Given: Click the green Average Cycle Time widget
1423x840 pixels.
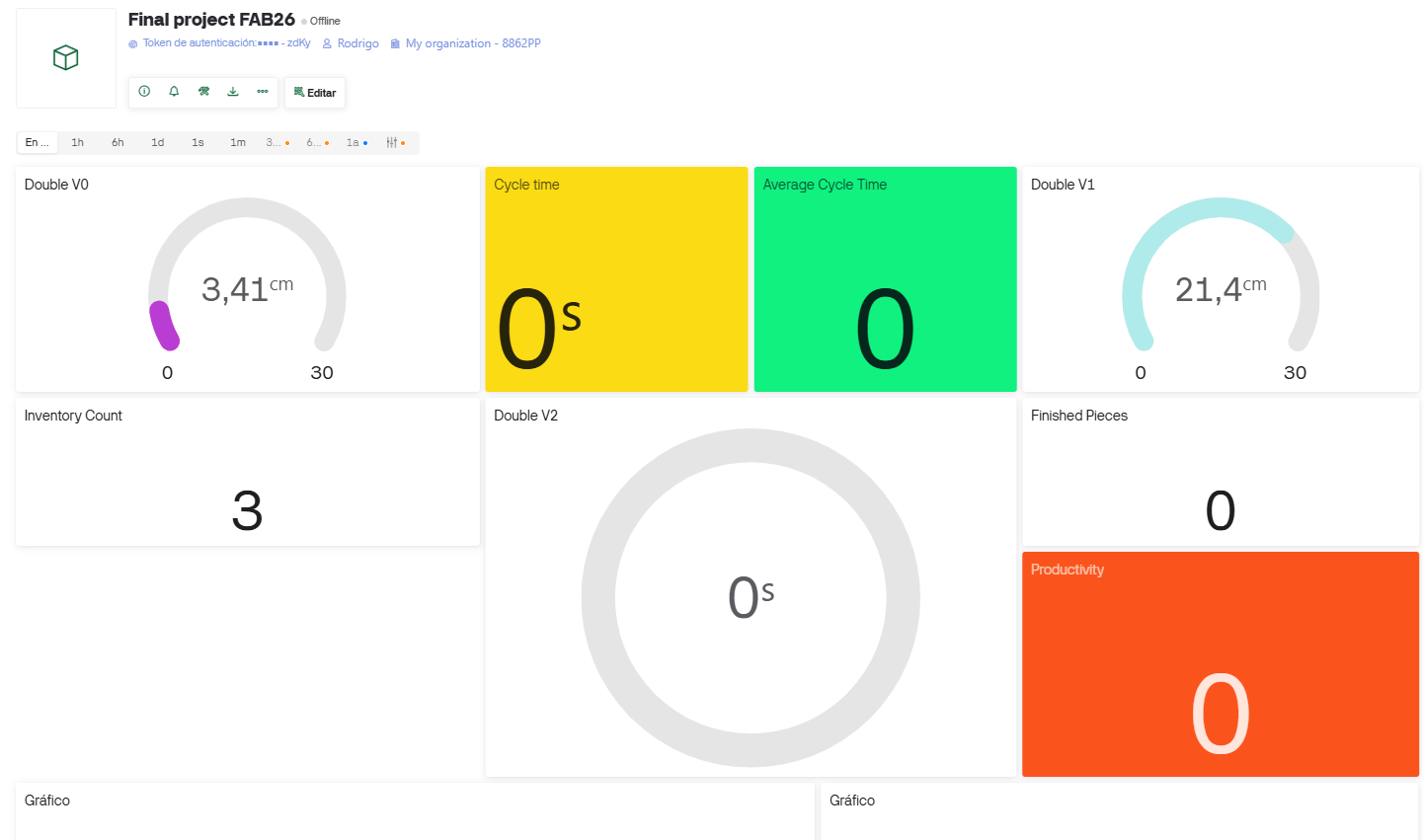Looking at the screenshot, I should click(x=885, y=279).
